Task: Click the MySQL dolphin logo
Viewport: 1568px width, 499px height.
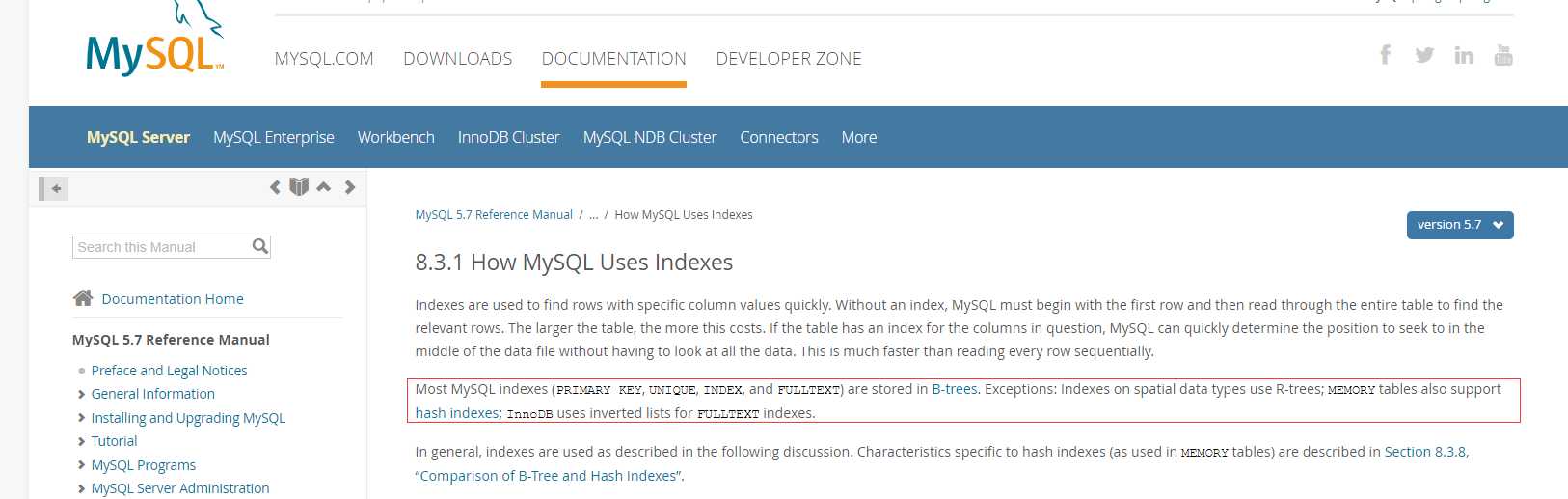Action: point(155,41)
